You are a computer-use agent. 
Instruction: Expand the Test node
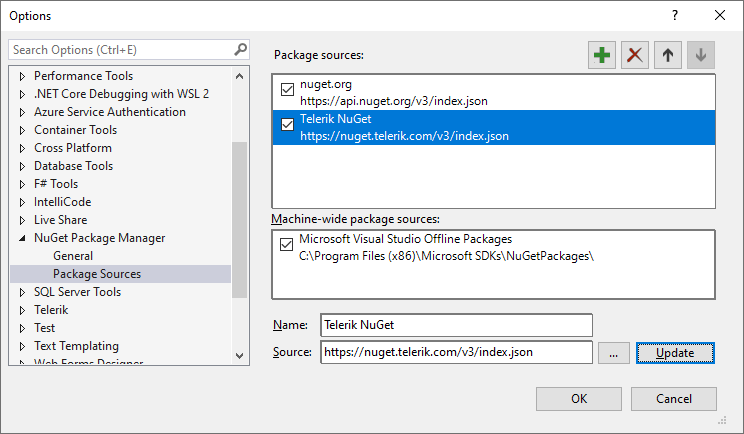tap(22, 328)
